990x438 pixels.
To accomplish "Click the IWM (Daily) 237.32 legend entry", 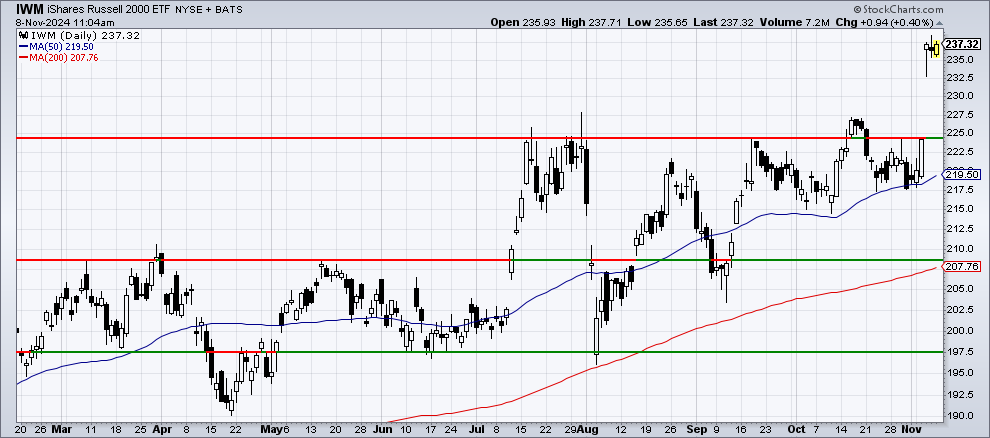I will 88,36.
